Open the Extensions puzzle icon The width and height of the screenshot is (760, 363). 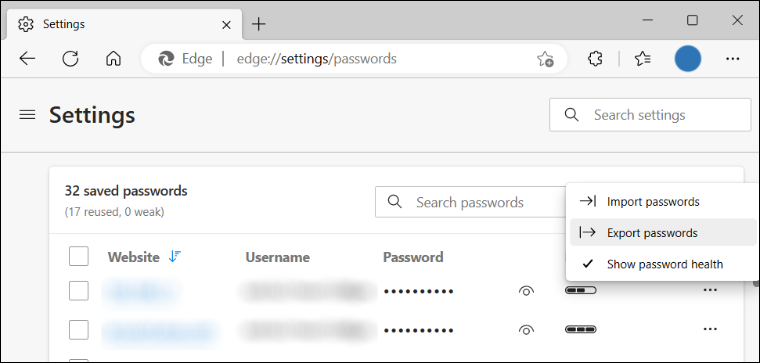tap(595, 59)
